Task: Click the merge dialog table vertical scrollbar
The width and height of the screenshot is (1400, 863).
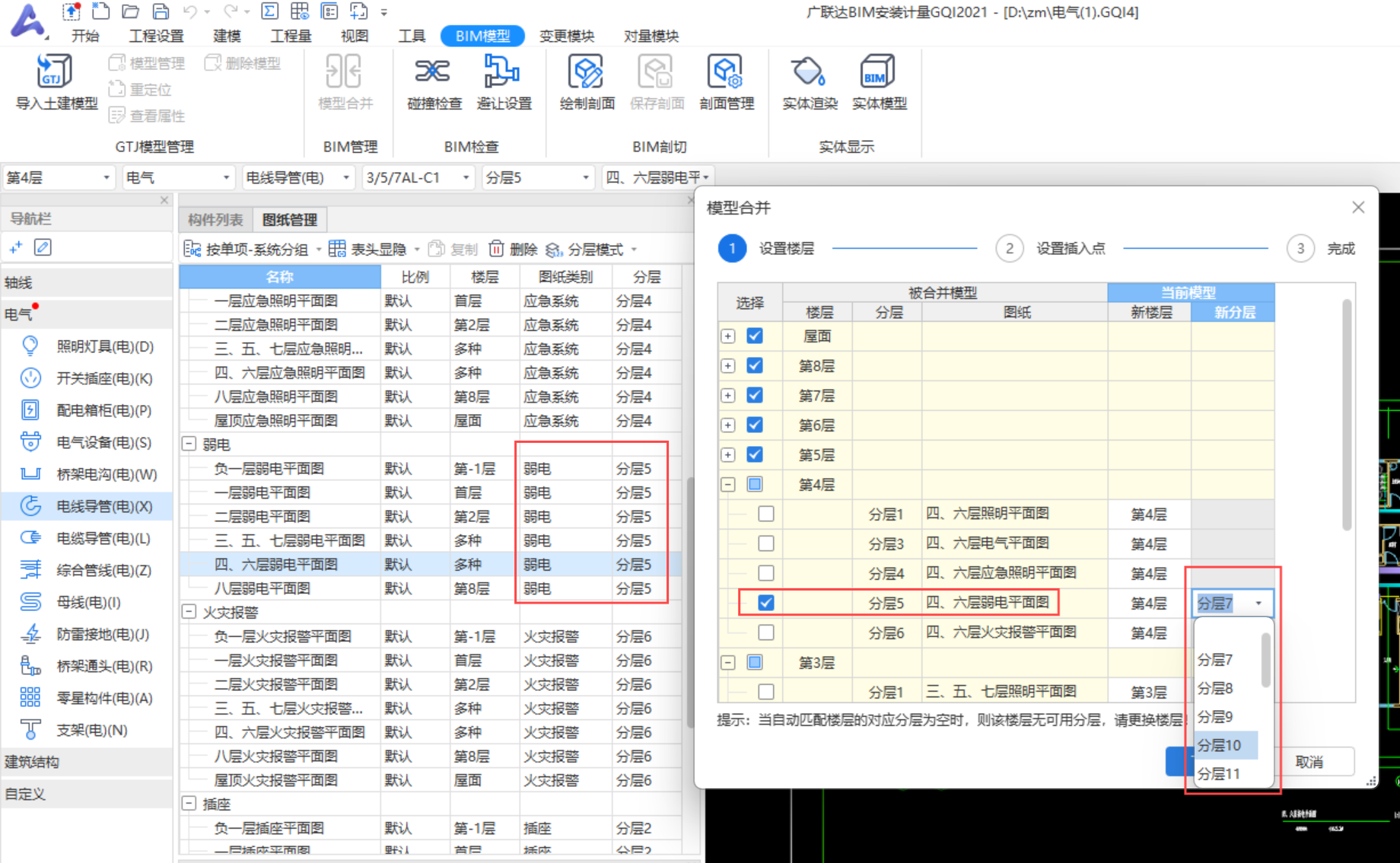Action: 1347,415
